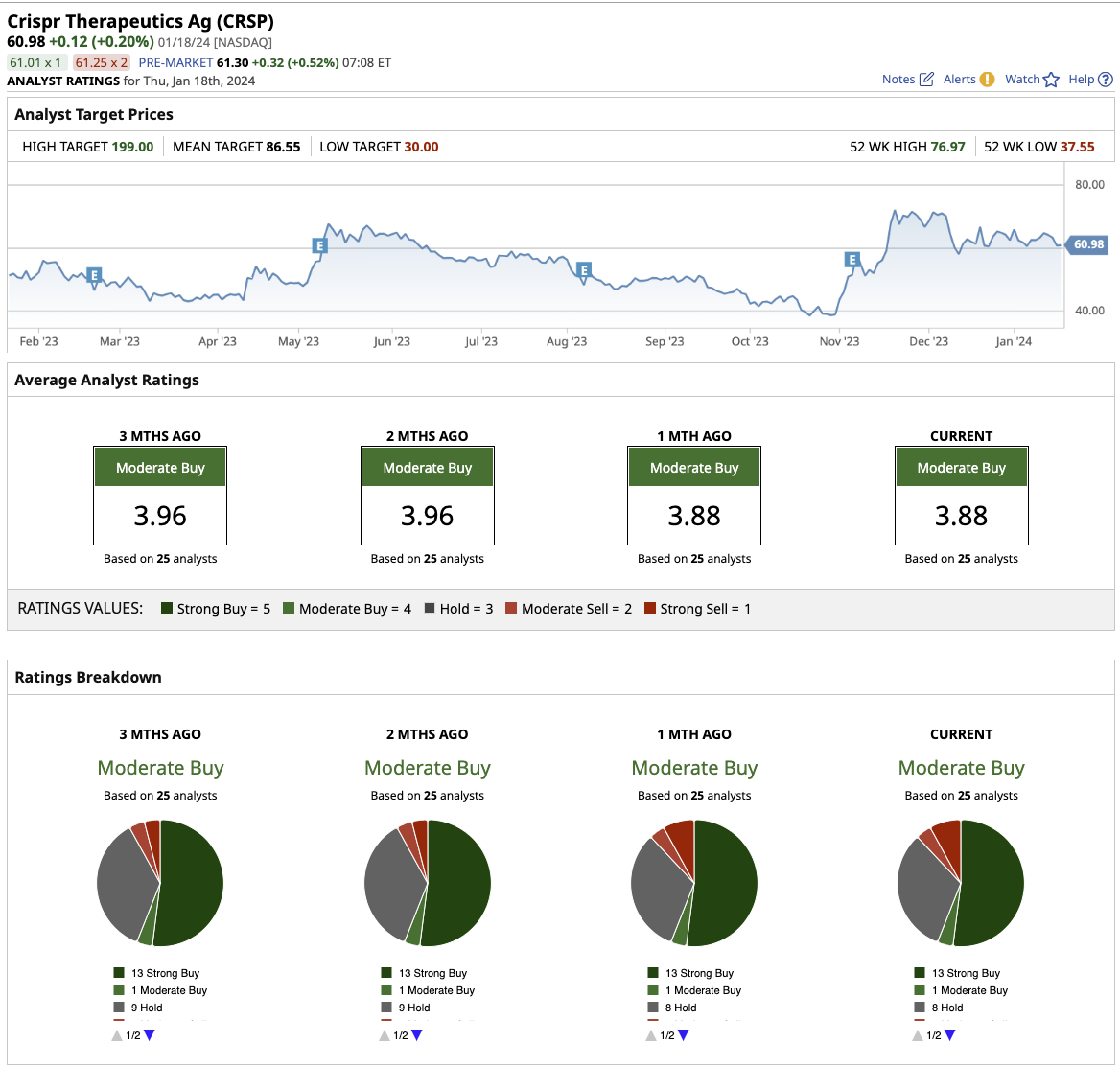Viewport: 1120px width, 1066px height.
Task: Click the Watch link
Action: (x=1022, y=80)
